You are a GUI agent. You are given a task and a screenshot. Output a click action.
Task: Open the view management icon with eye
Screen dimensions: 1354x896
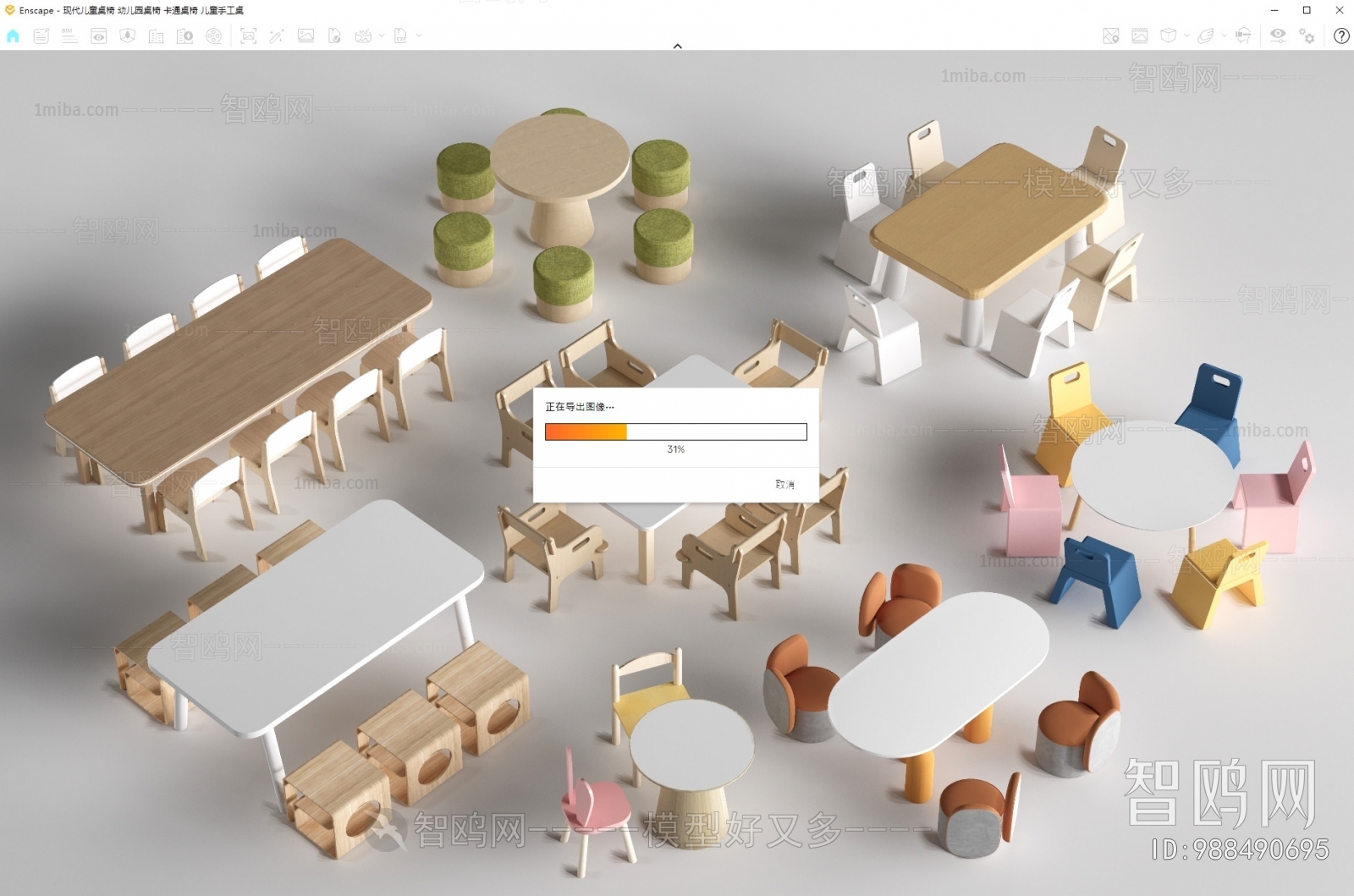coord(99,36)
